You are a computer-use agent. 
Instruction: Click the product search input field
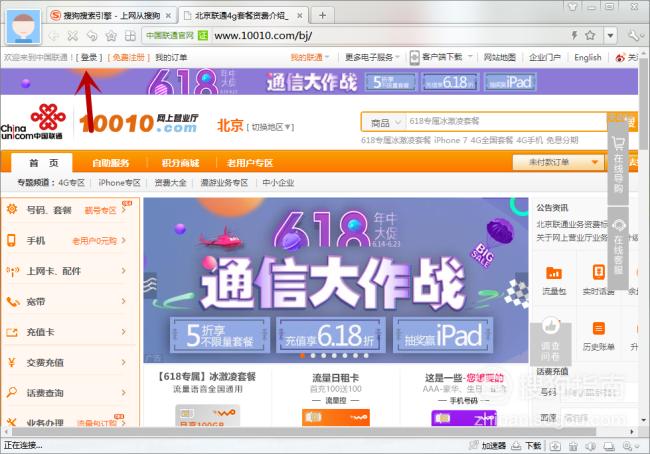click(506, 121)
